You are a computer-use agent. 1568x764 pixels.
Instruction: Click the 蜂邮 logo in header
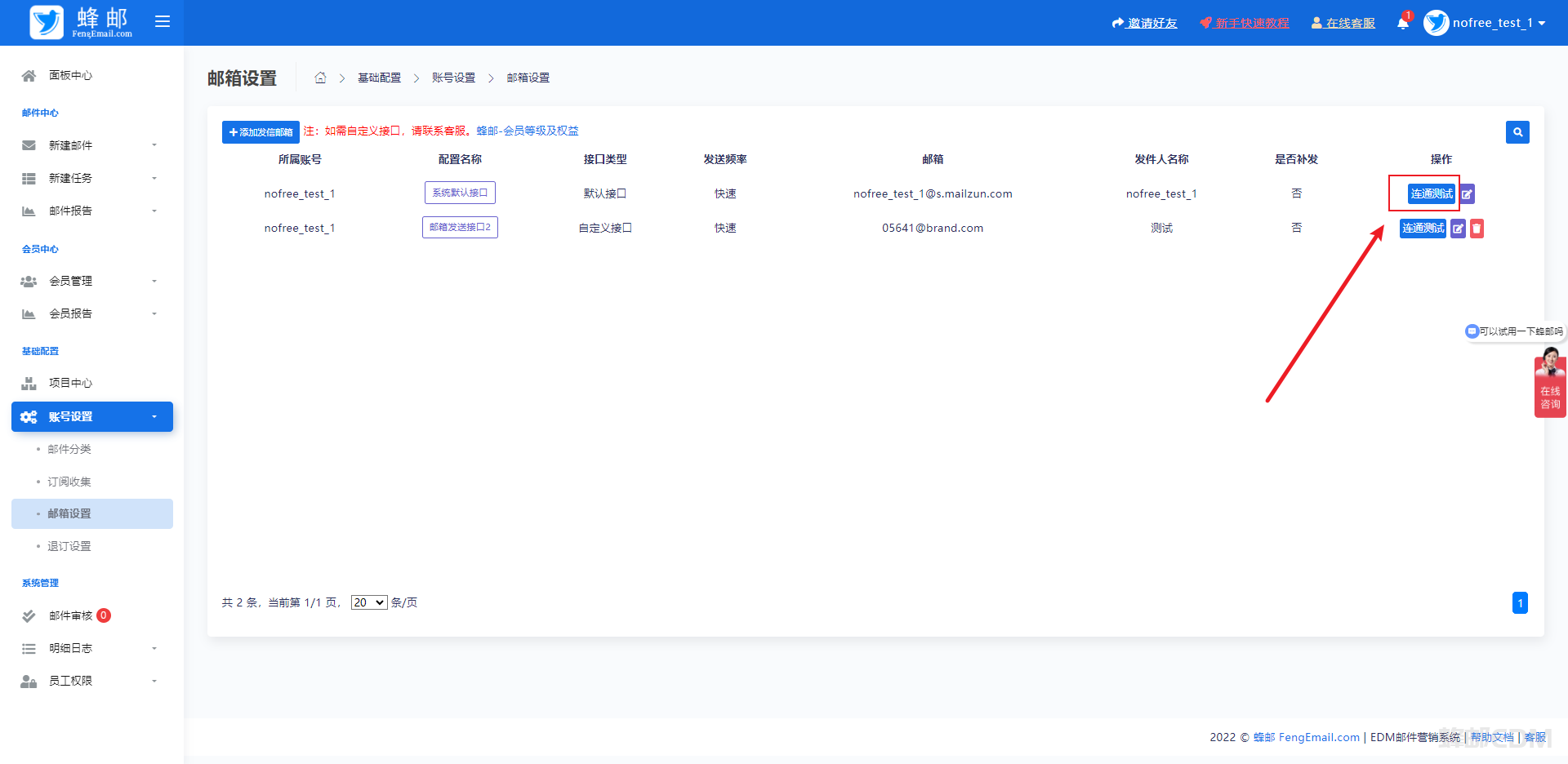[80, 23]
